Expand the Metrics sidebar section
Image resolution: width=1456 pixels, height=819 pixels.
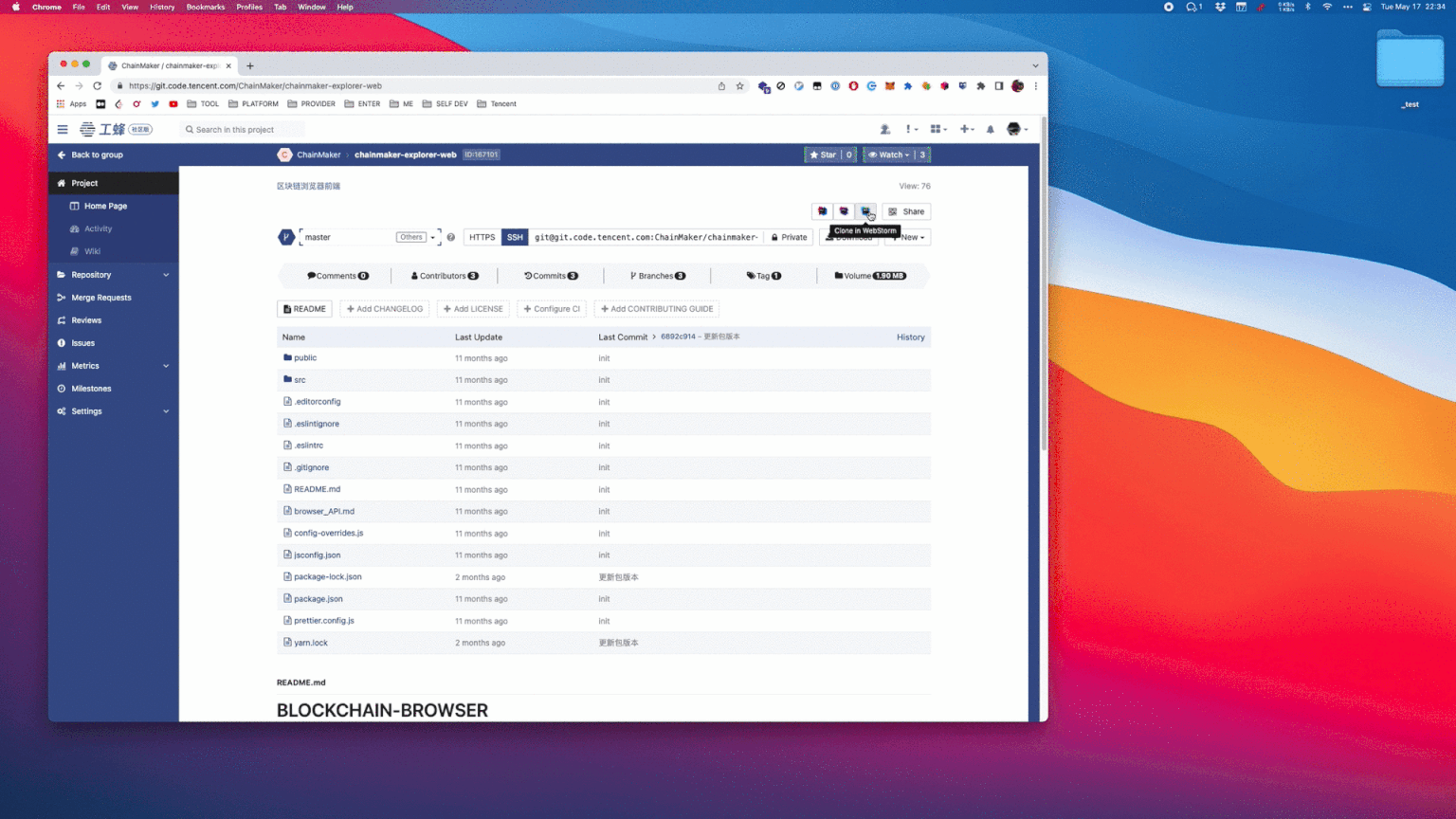(113, 366)
